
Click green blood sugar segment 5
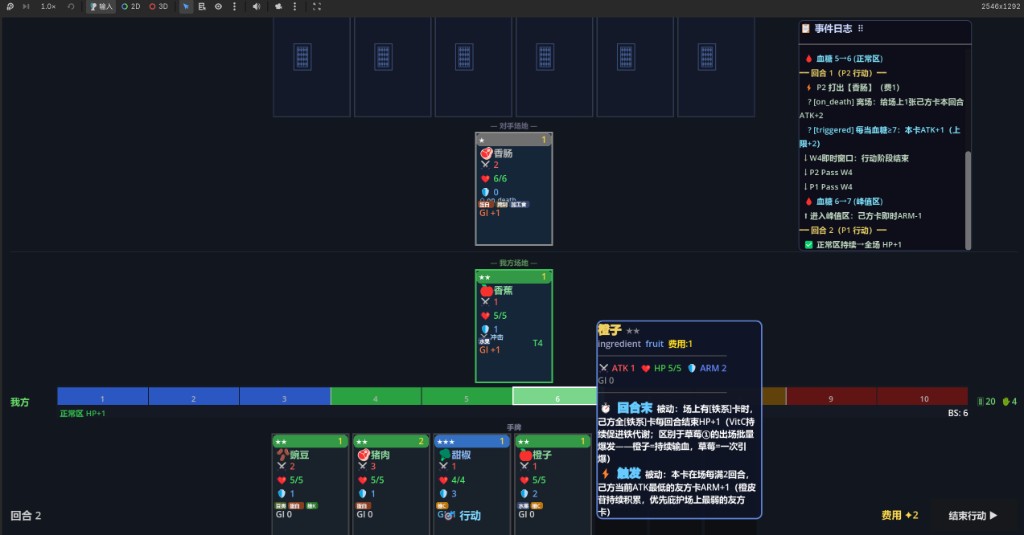pyautogui.click(x=467, y=397)
